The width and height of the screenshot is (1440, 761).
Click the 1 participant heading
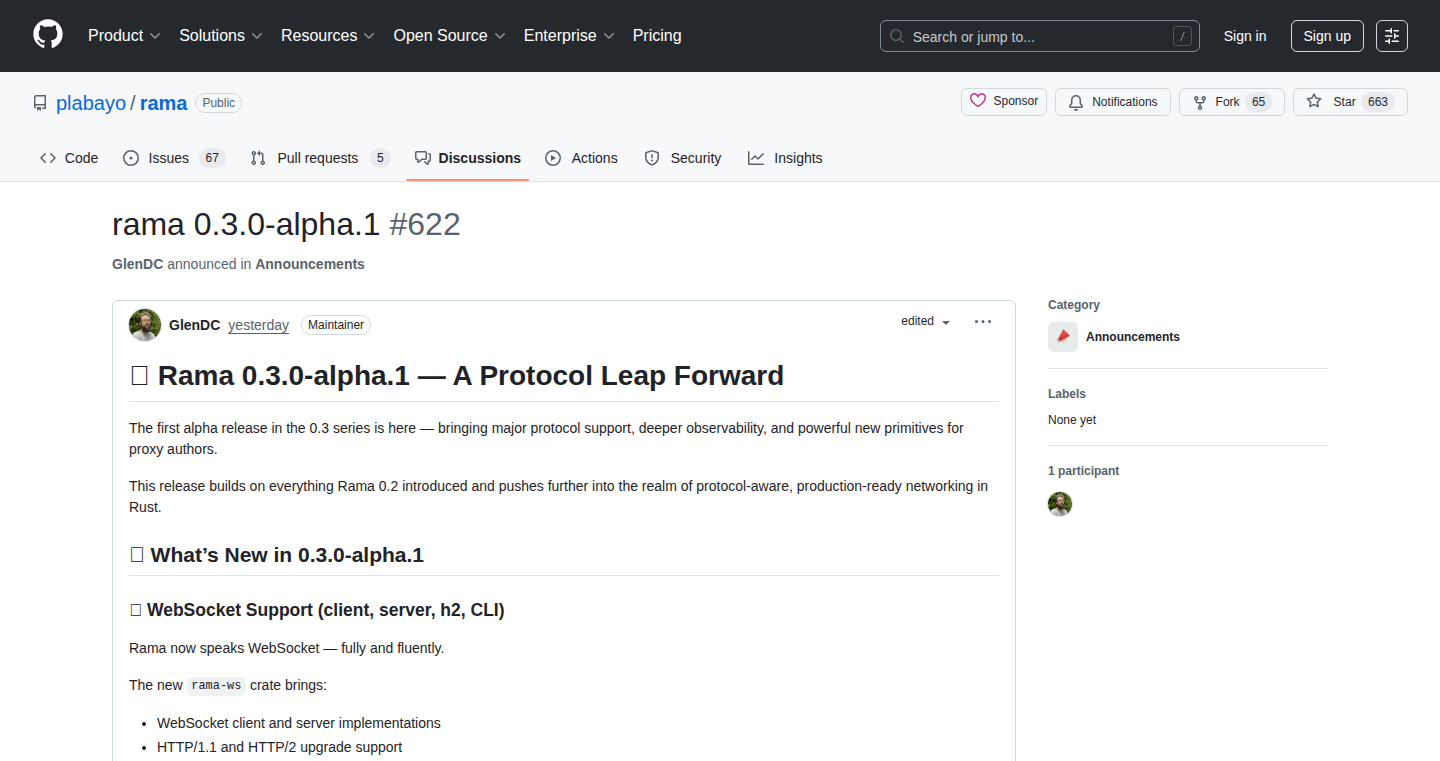click(1084, 471)
